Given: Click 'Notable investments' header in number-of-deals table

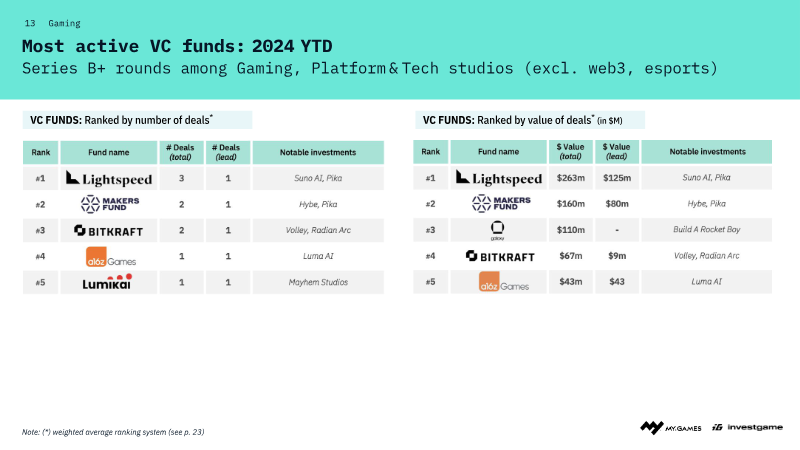Looking at the screenshot, I should (x=318, y=152).
